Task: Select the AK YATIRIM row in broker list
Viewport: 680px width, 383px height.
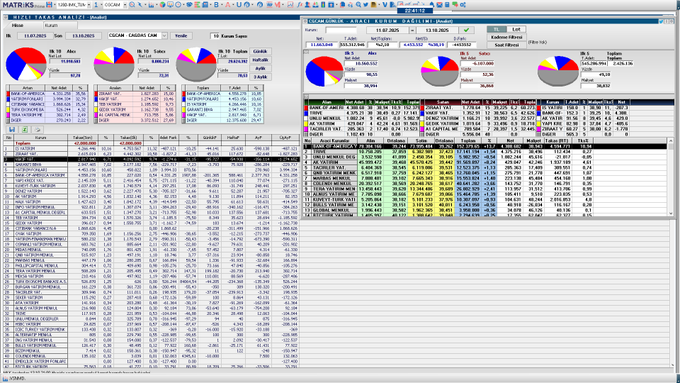Action: pyautogui.click(x=485, y=162)
